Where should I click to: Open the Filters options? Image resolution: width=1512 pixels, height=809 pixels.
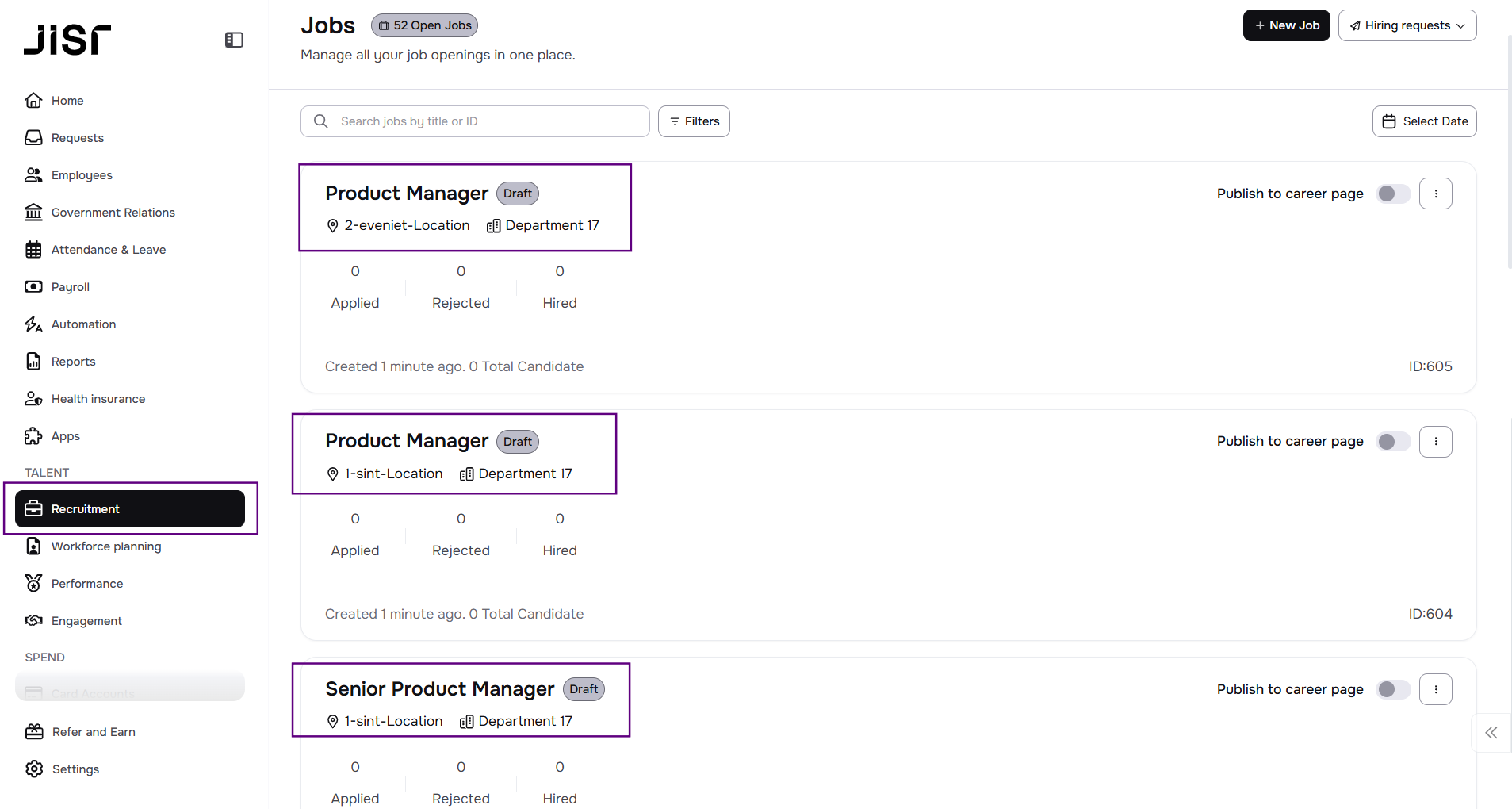694,121
